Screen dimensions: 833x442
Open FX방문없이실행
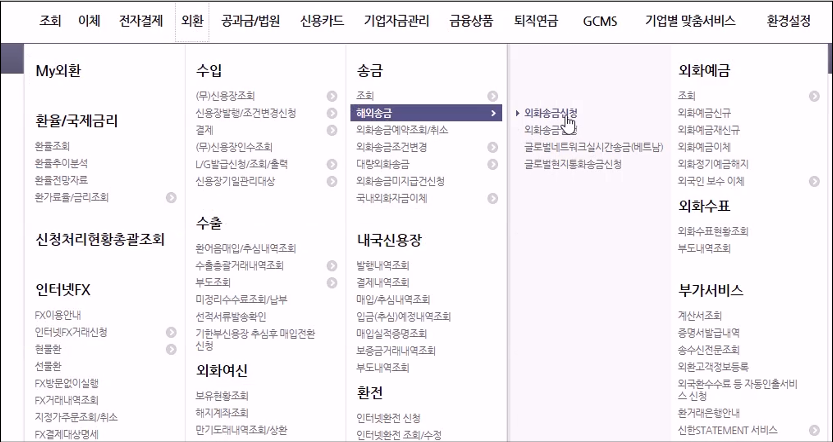point(66,383)
